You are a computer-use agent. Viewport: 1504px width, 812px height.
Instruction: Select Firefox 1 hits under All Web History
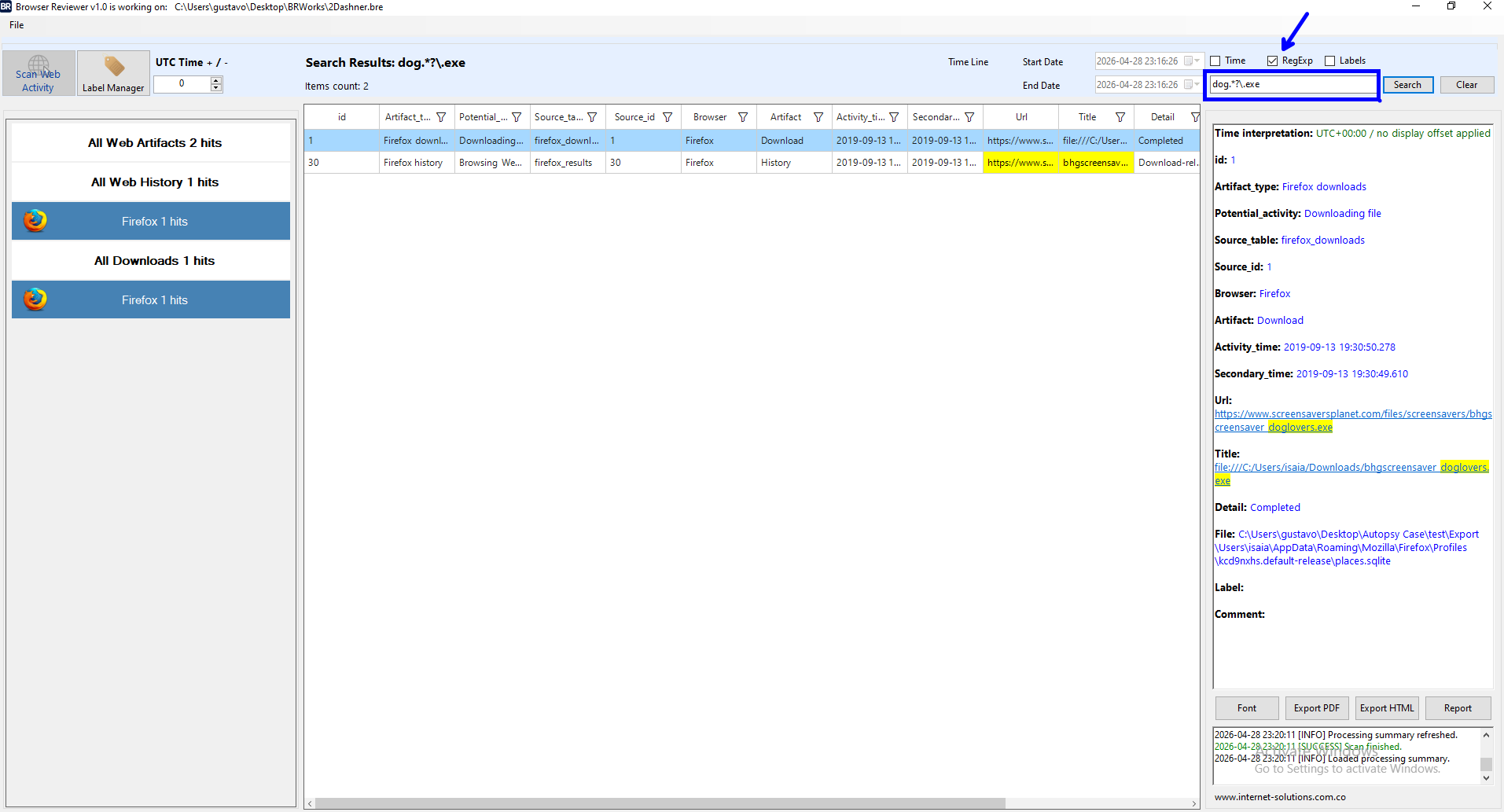tap(151, 221)
